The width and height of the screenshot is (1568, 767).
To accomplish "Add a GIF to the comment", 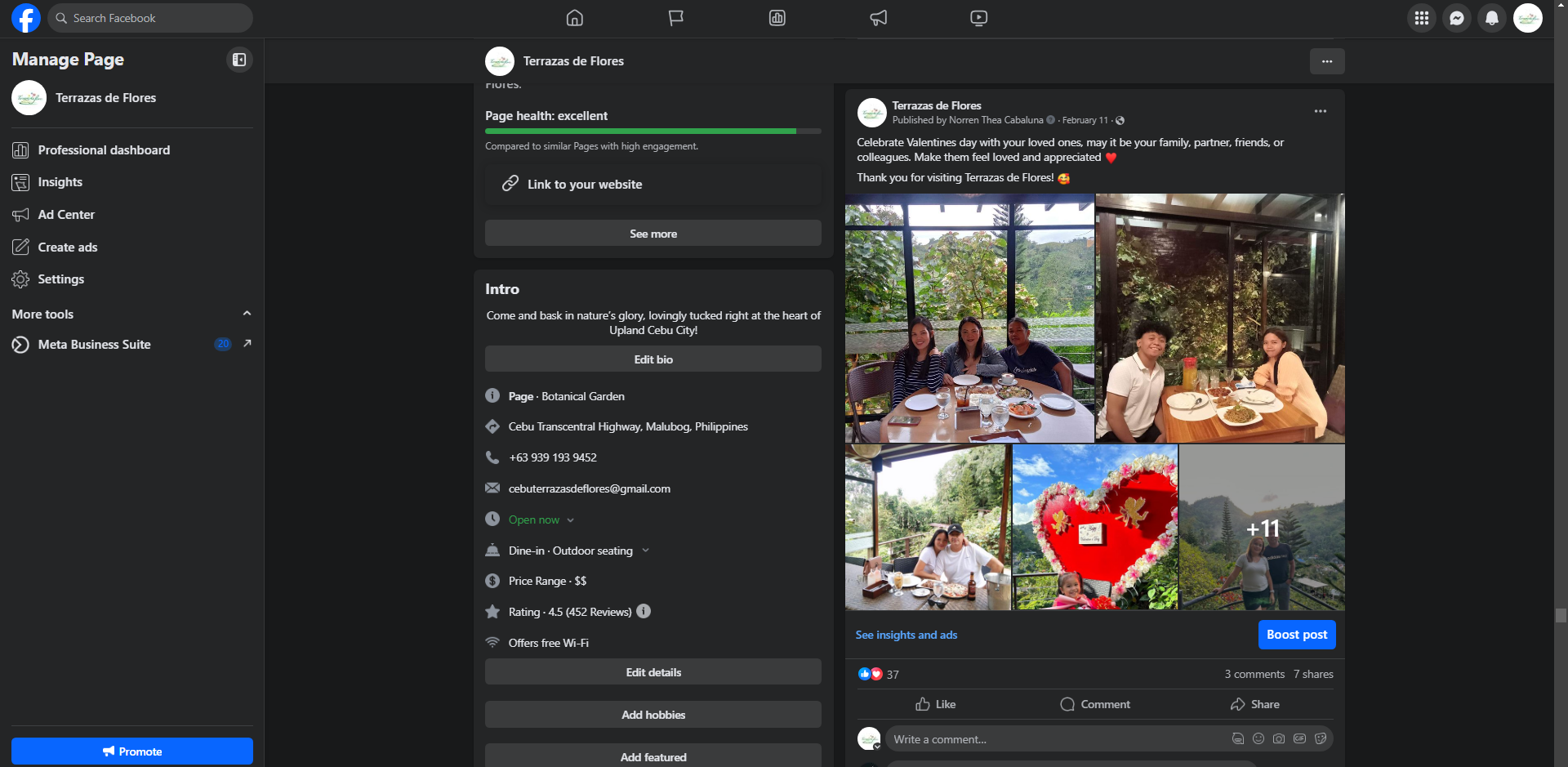I will (x=1299, y=739).
